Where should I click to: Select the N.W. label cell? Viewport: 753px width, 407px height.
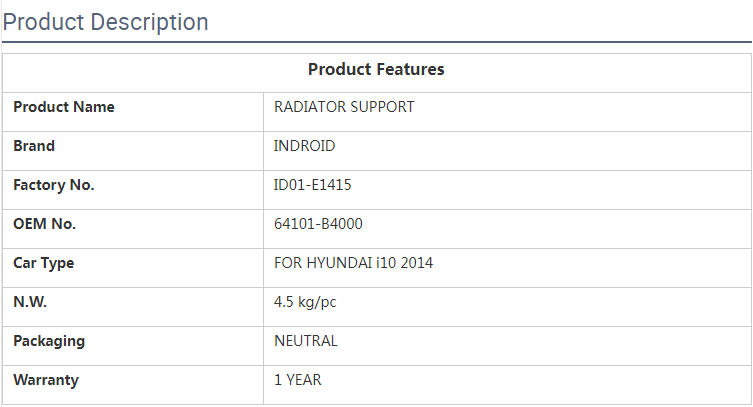tap(30, 302)
